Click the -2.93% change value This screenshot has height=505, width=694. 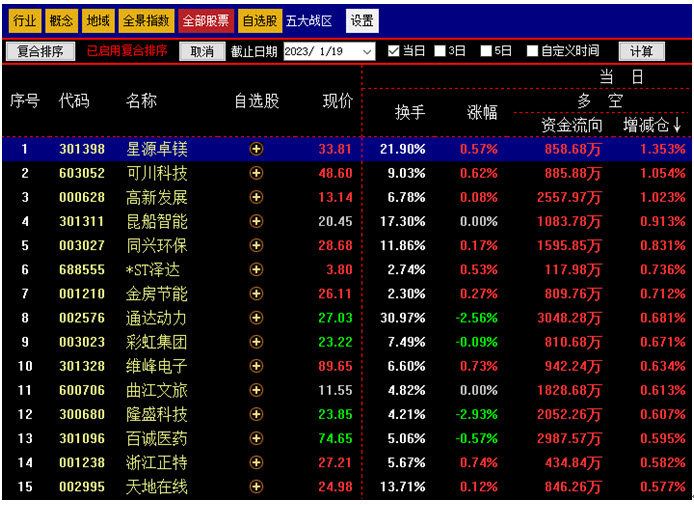pos(477,414)
